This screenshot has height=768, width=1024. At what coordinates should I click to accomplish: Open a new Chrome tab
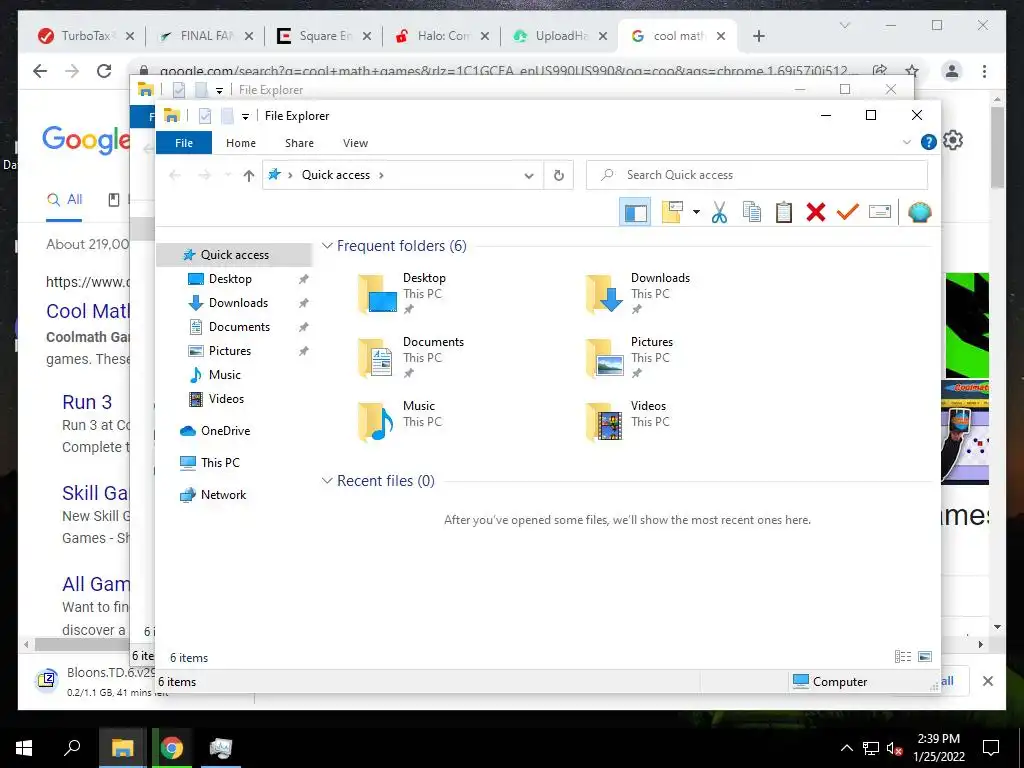coord(758,36)
